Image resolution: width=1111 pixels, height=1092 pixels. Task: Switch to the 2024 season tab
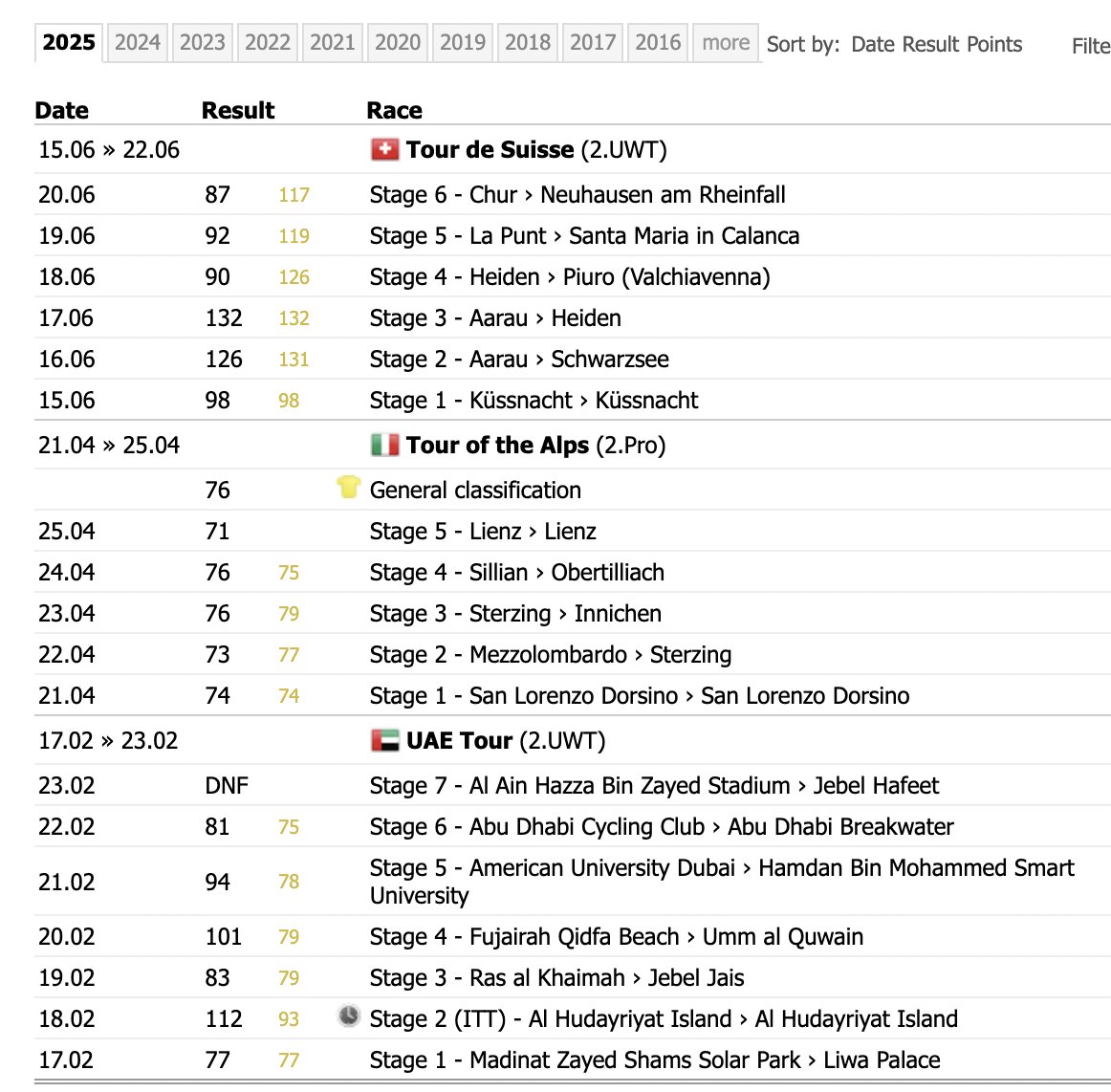point(138,42)
